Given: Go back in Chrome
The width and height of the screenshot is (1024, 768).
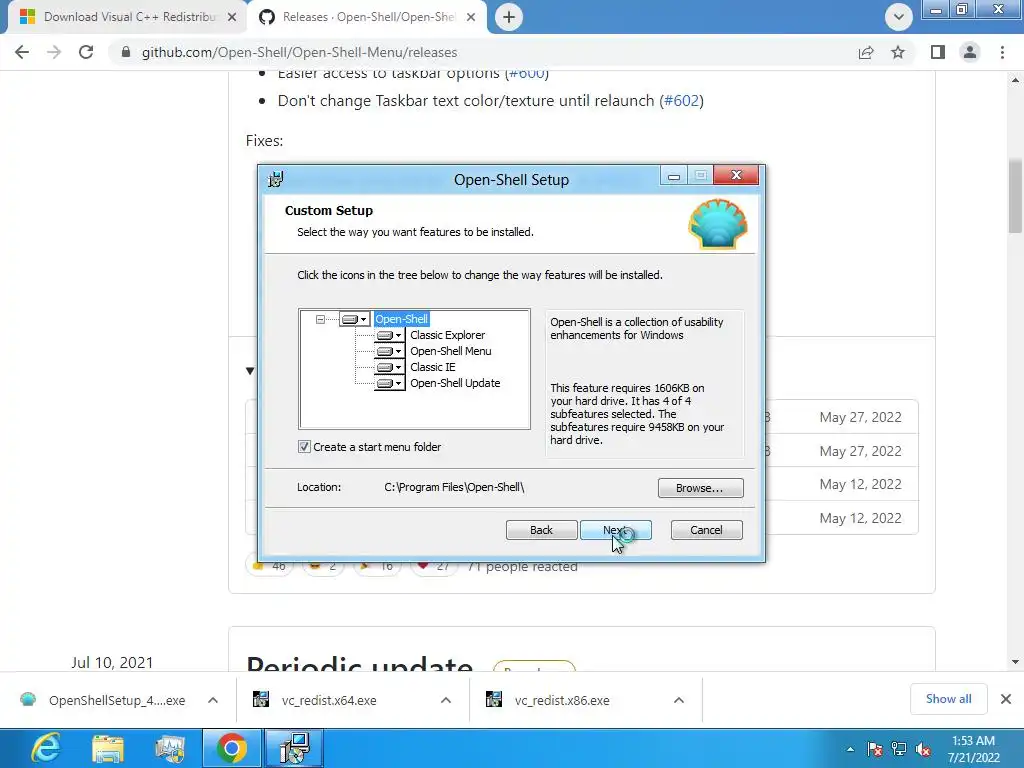Looking at the screenshot, I should pyautogui.click(x=22, y=52).
